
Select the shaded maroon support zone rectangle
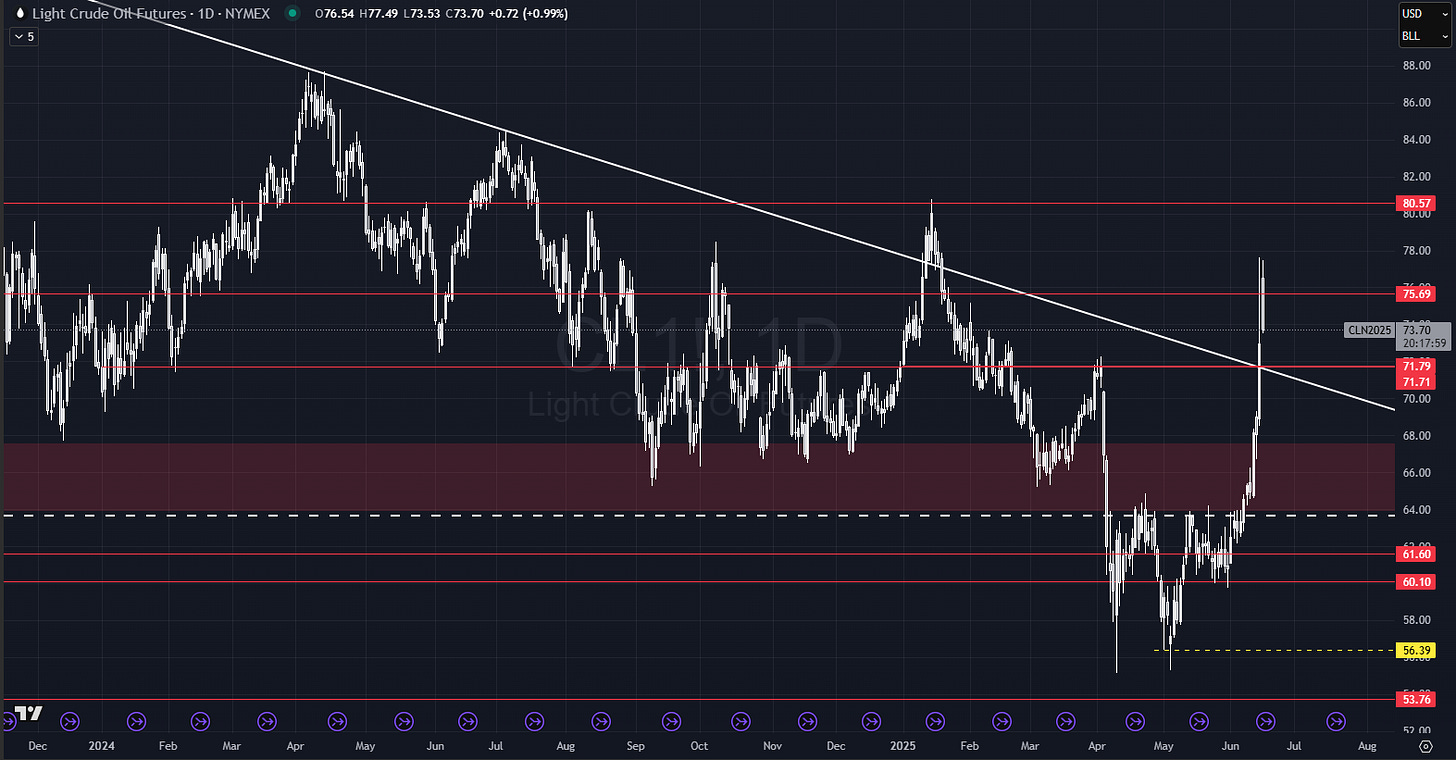tap(697, 477)
